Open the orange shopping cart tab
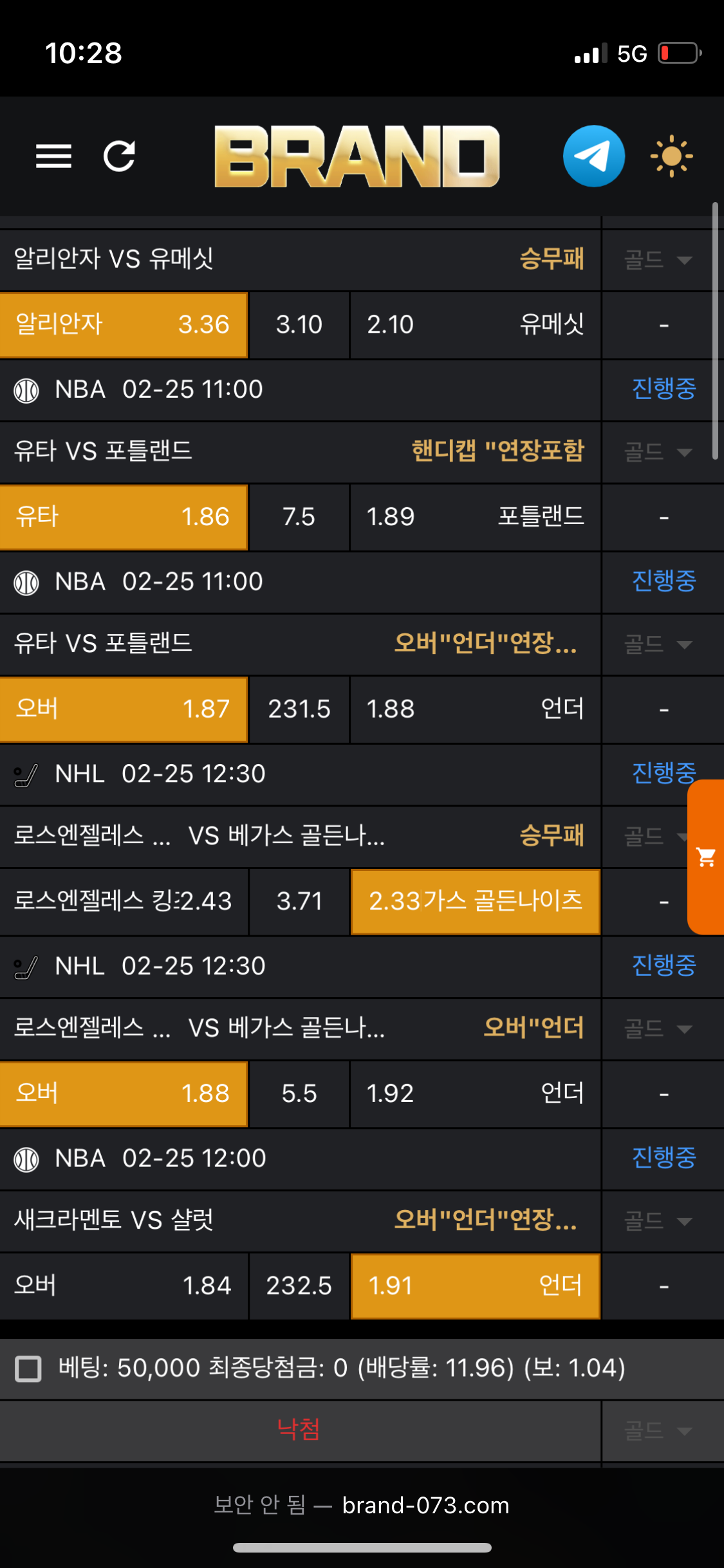The image size is (724, 1568). pos(706,857)
